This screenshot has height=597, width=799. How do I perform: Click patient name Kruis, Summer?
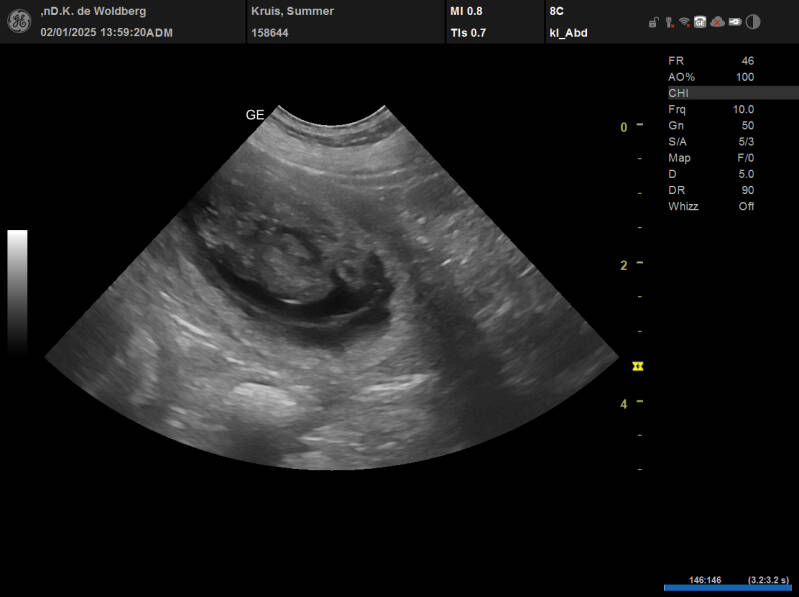292,11
